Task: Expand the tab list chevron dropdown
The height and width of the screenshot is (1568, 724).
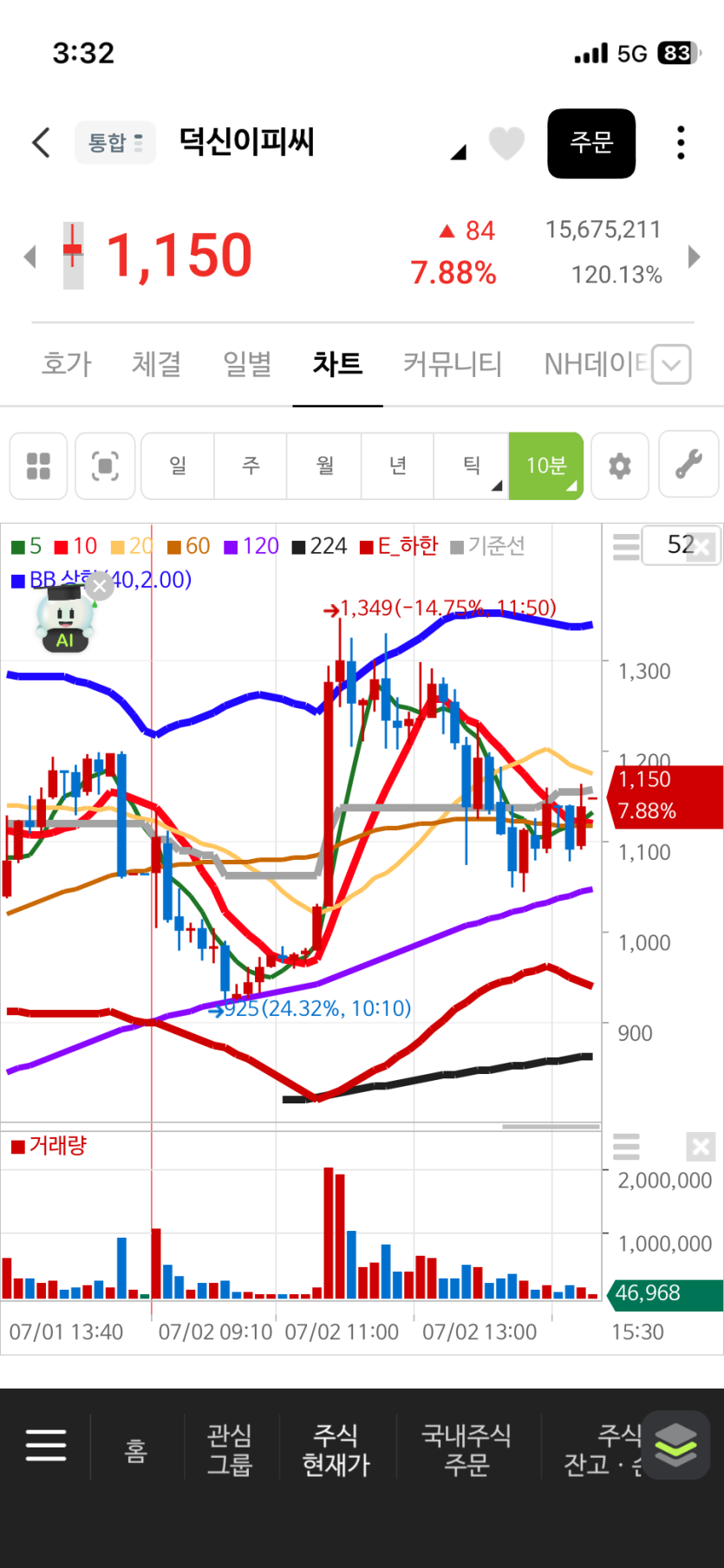Action: (671, 364)
